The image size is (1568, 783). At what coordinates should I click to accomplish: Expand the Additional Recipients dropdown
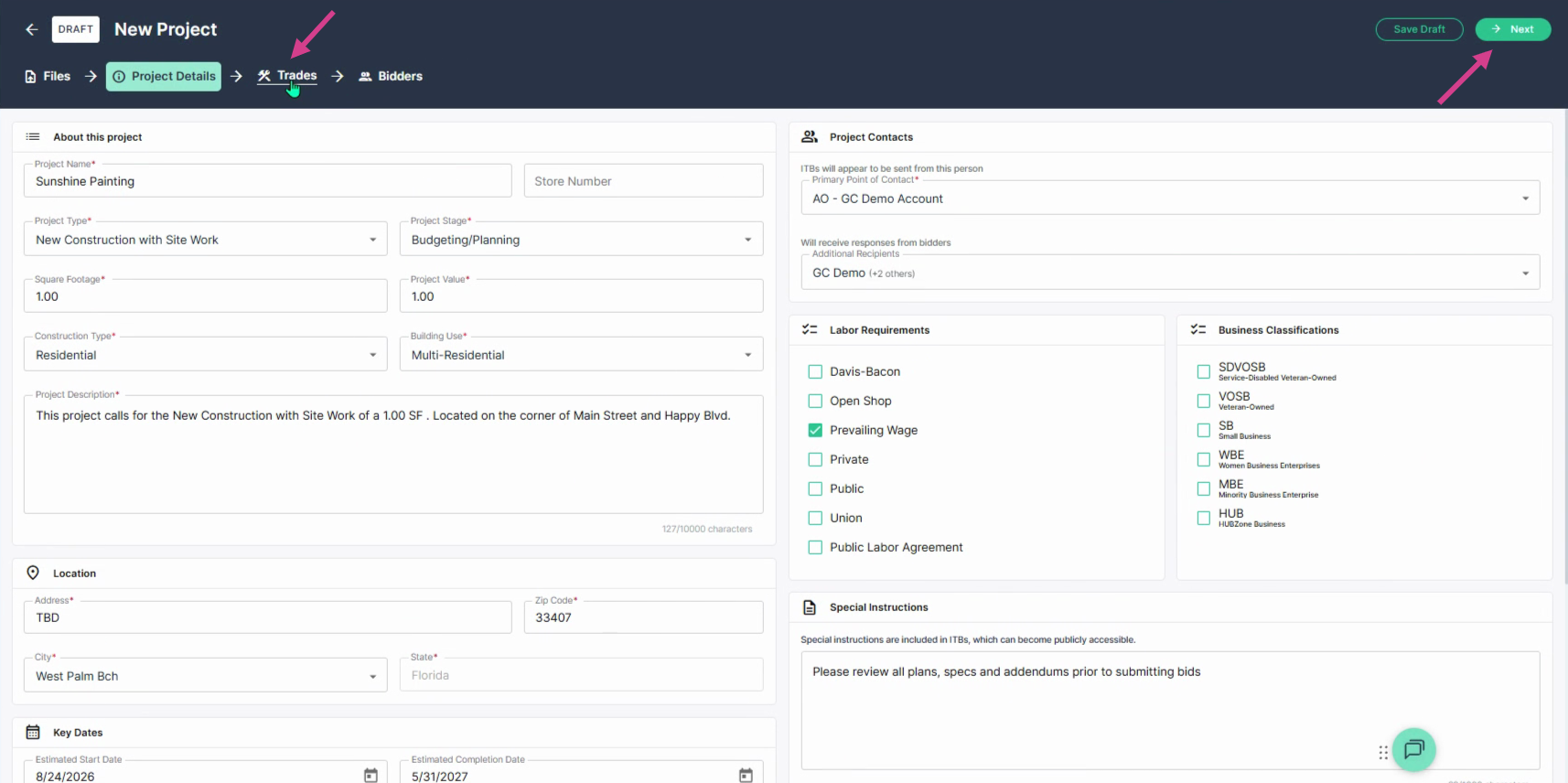[1170, 273]
